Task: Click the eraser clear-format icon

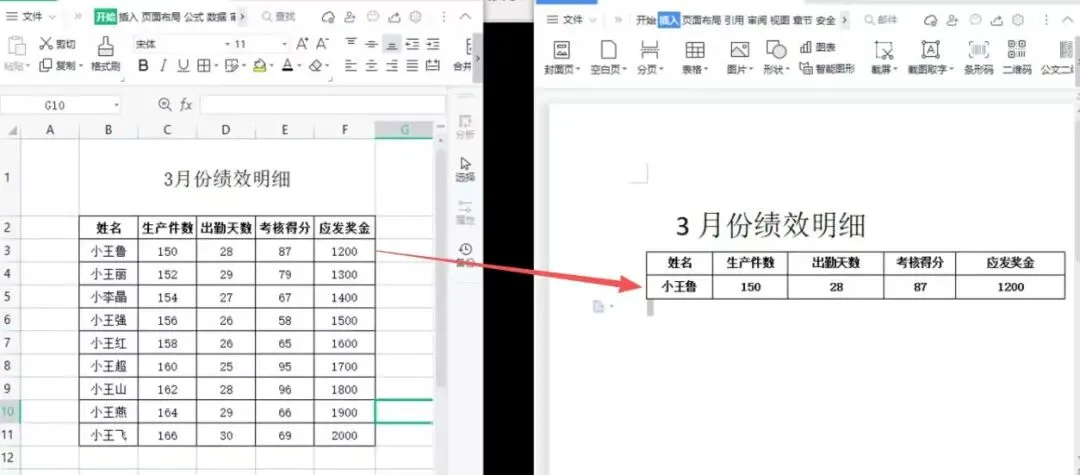Action: click(x=315, y=66)
